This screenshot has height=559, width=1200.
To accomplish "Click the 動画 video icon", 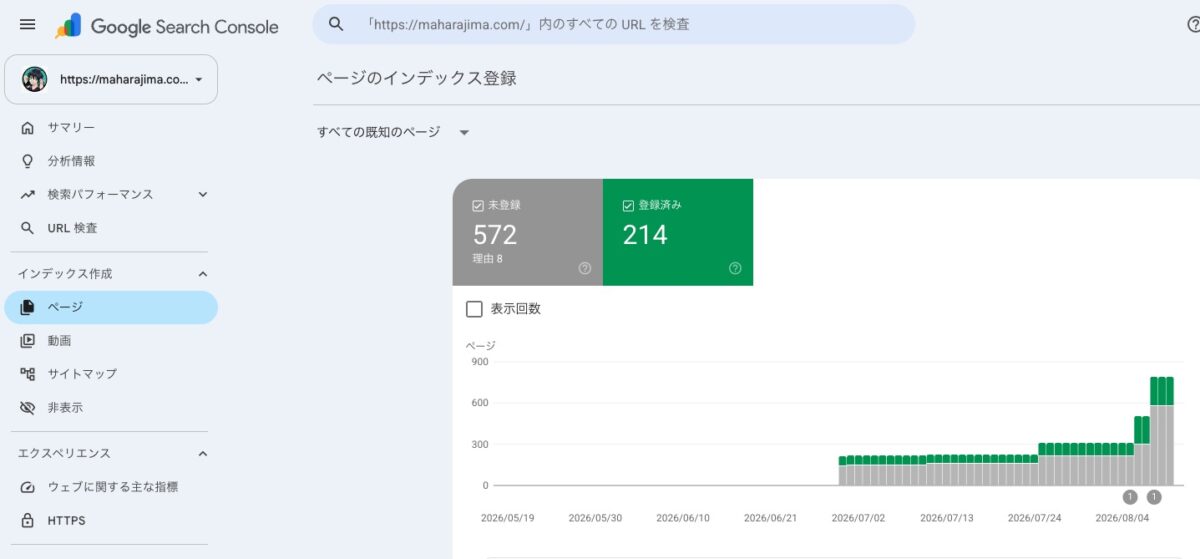I will pyautogui.click(x=27, y=341).
